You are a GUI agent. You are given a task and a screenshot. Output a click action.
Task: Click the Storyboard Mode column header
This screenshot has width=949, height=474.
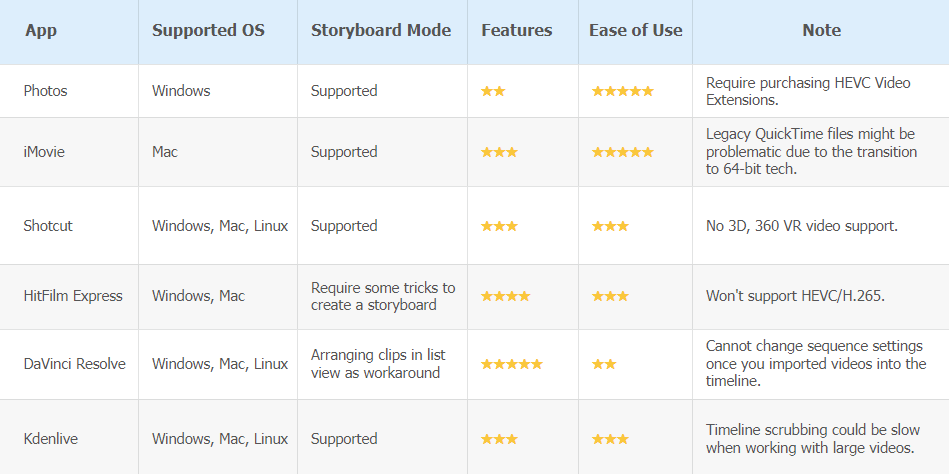point(381,30)
